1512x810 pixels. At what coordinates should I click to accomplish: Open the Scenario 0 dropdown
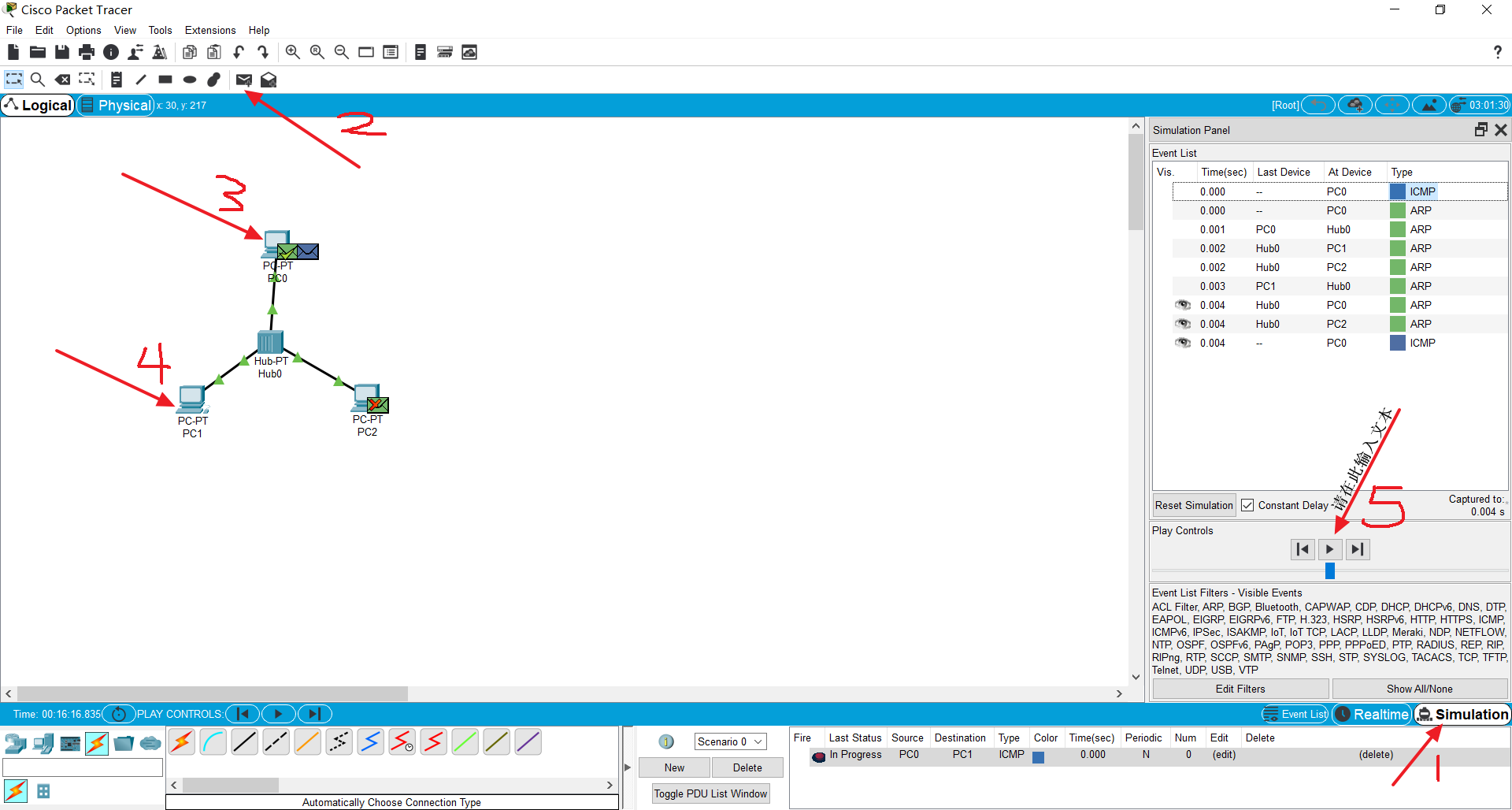[729, 741]
